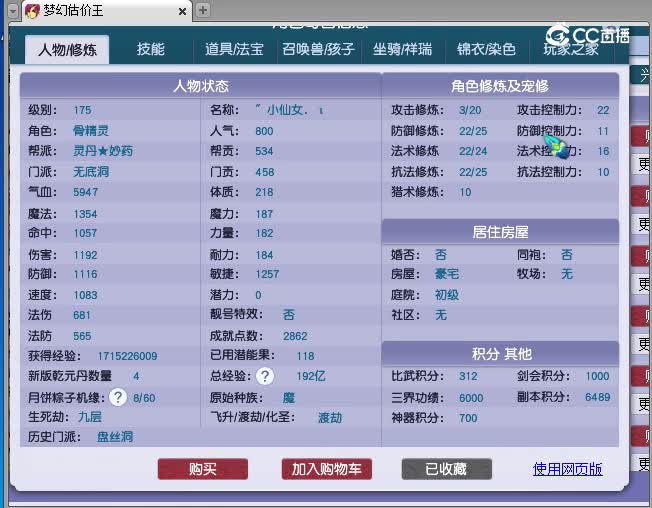Click the 命中 value 1057
This screenshot has height=508, width=652.
pyautogui.click(x=85, y=233)
